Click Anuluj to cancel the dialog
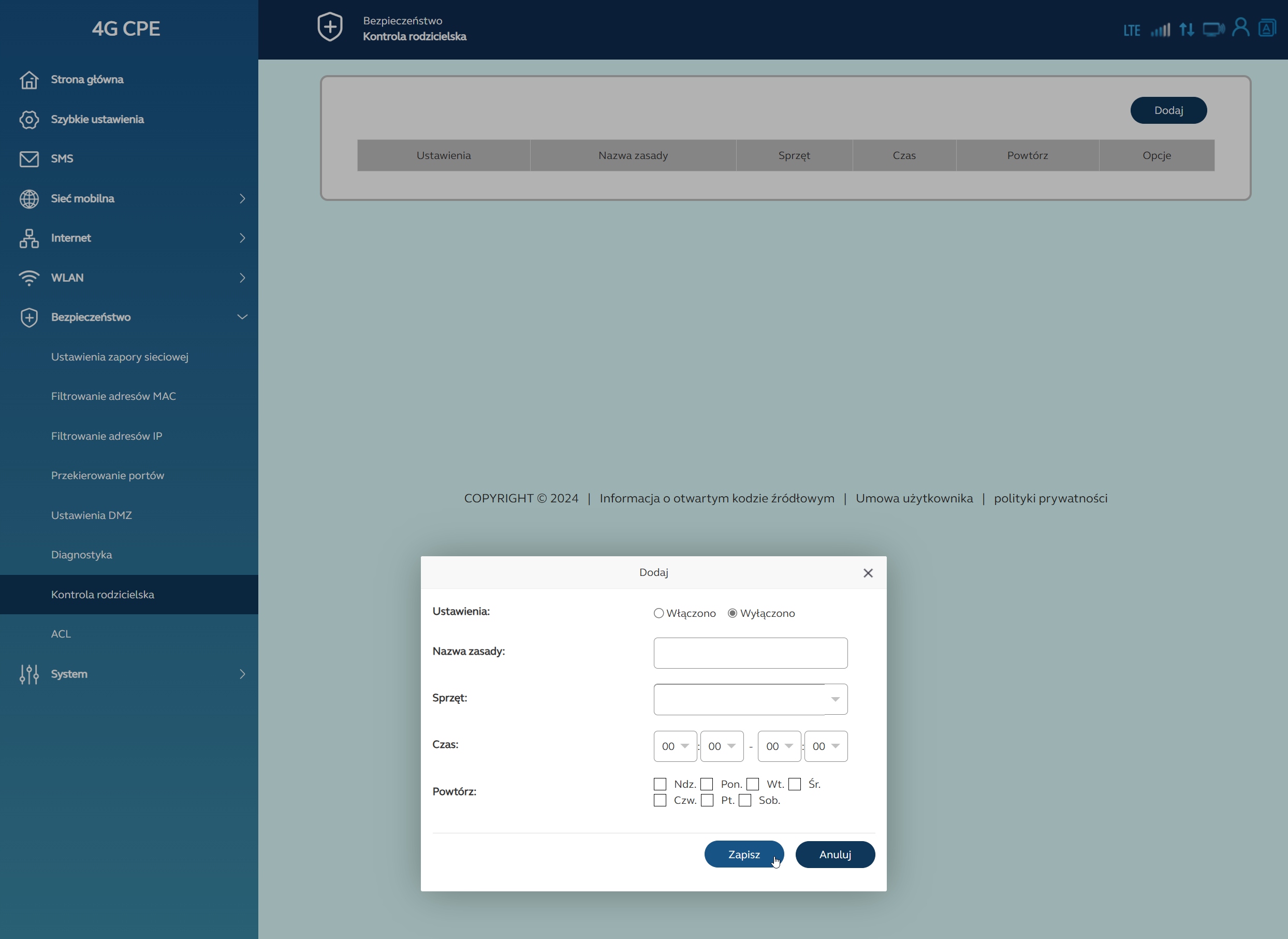 click(x=835, y=854)
